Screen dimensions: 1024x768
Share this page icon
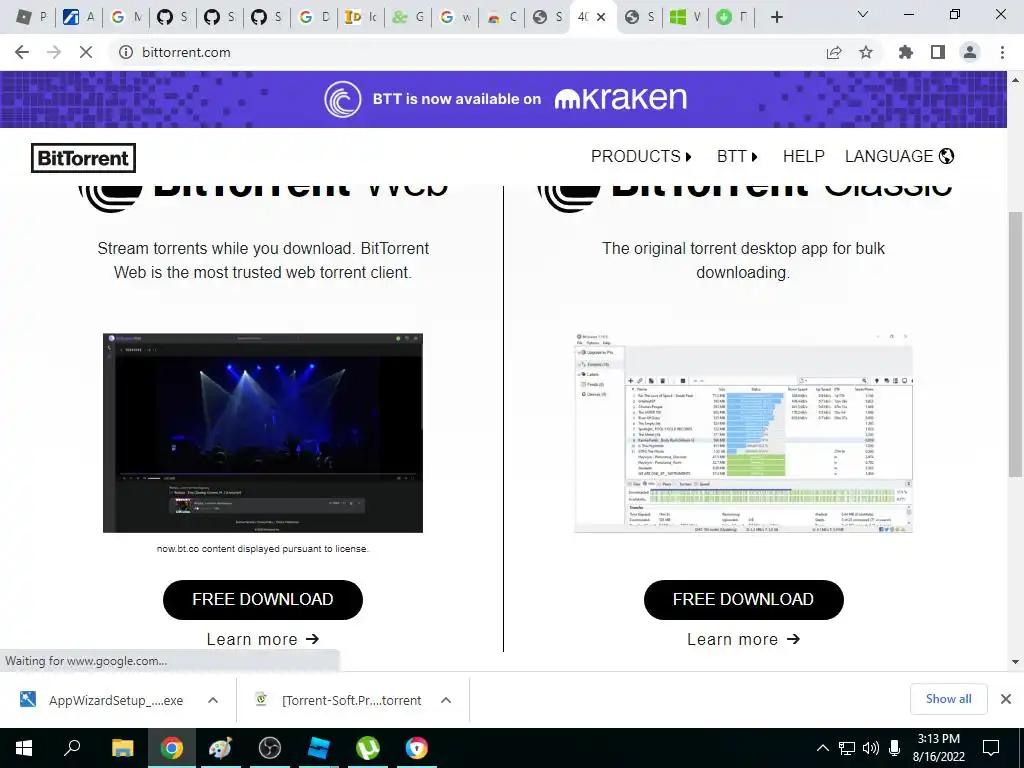click(x=834, y=52)
